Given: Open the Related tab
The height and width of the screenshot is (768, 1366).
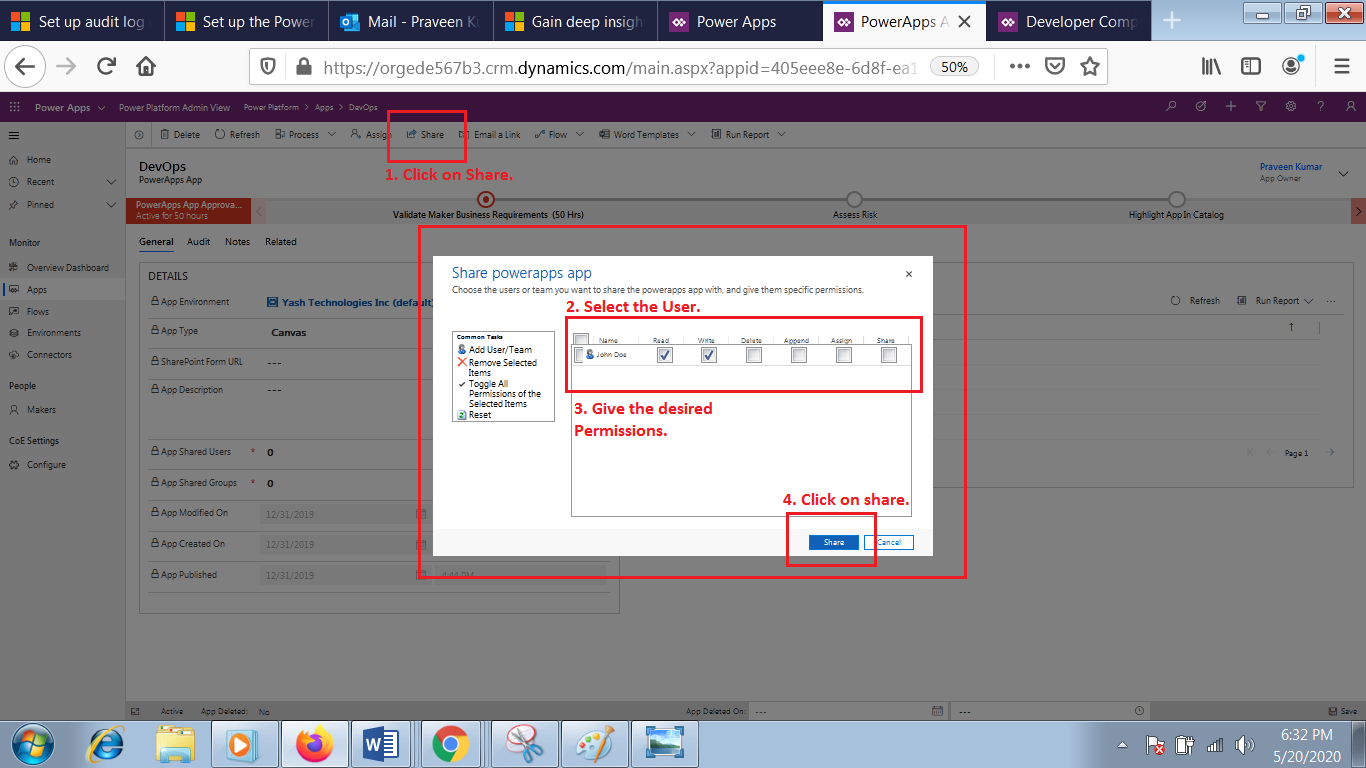Looking at the screenshot, I should (x=280, y=241).
